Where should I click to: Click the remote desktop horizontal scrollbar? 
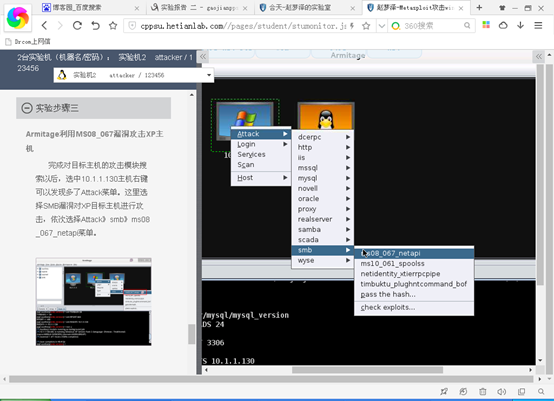coord(367,370)
